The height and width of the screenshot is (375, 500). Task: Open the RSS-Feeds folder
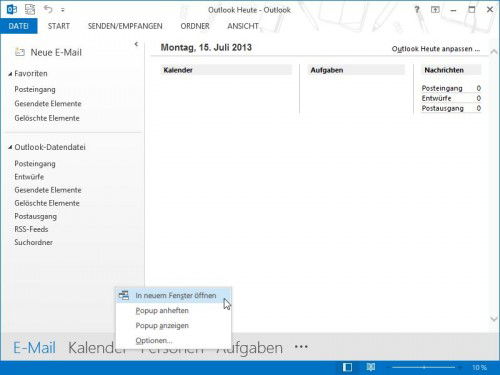tap(31, 229)
